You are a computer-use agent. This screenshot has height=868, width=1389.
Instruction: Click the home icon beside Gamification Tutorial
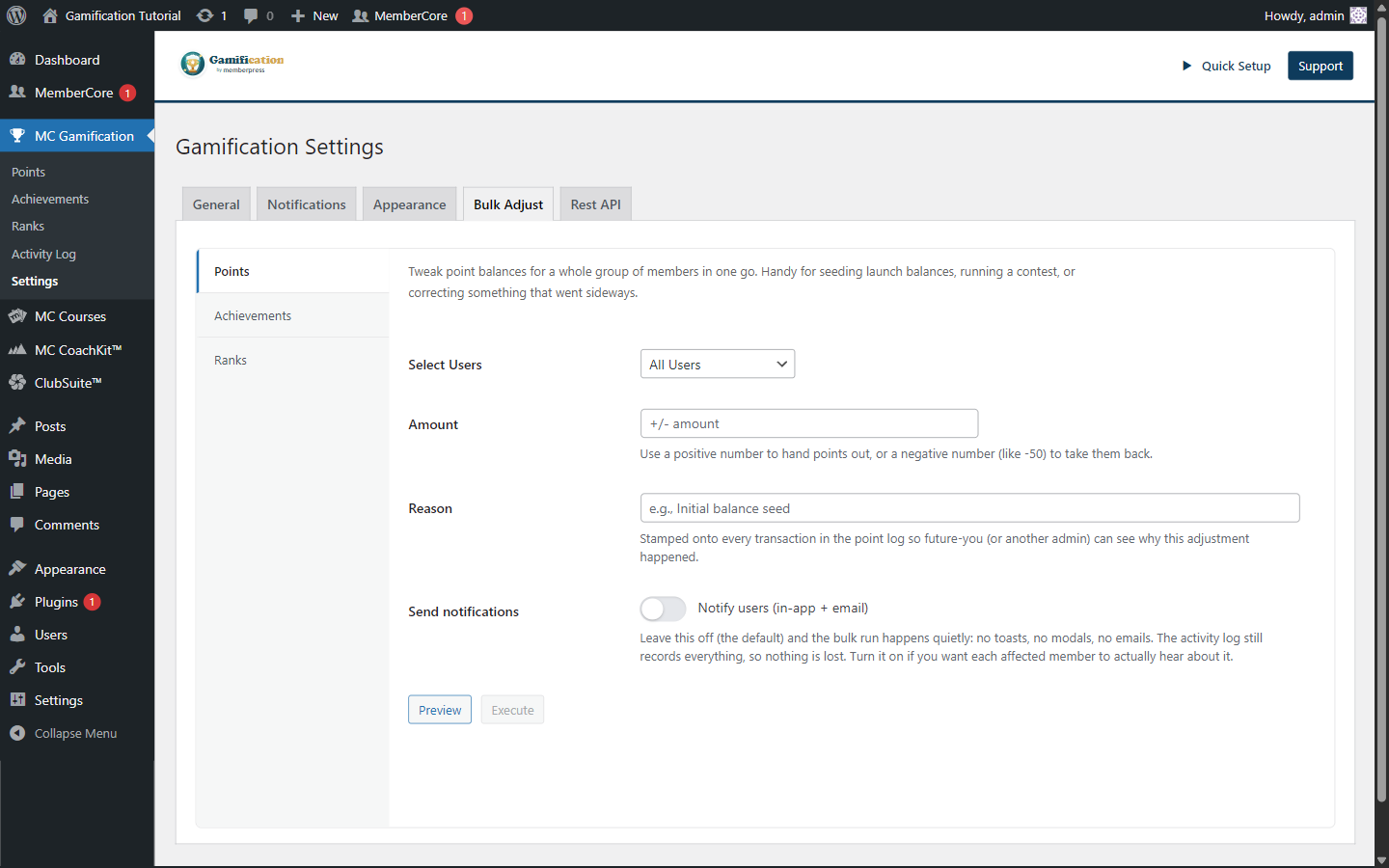pos(50,15)
